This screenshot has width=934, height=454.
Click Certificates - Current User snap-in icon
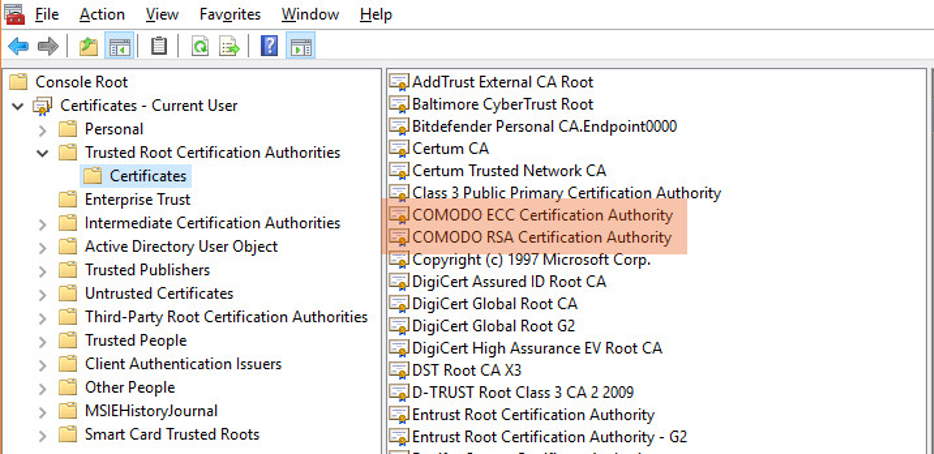click(42, 106)
